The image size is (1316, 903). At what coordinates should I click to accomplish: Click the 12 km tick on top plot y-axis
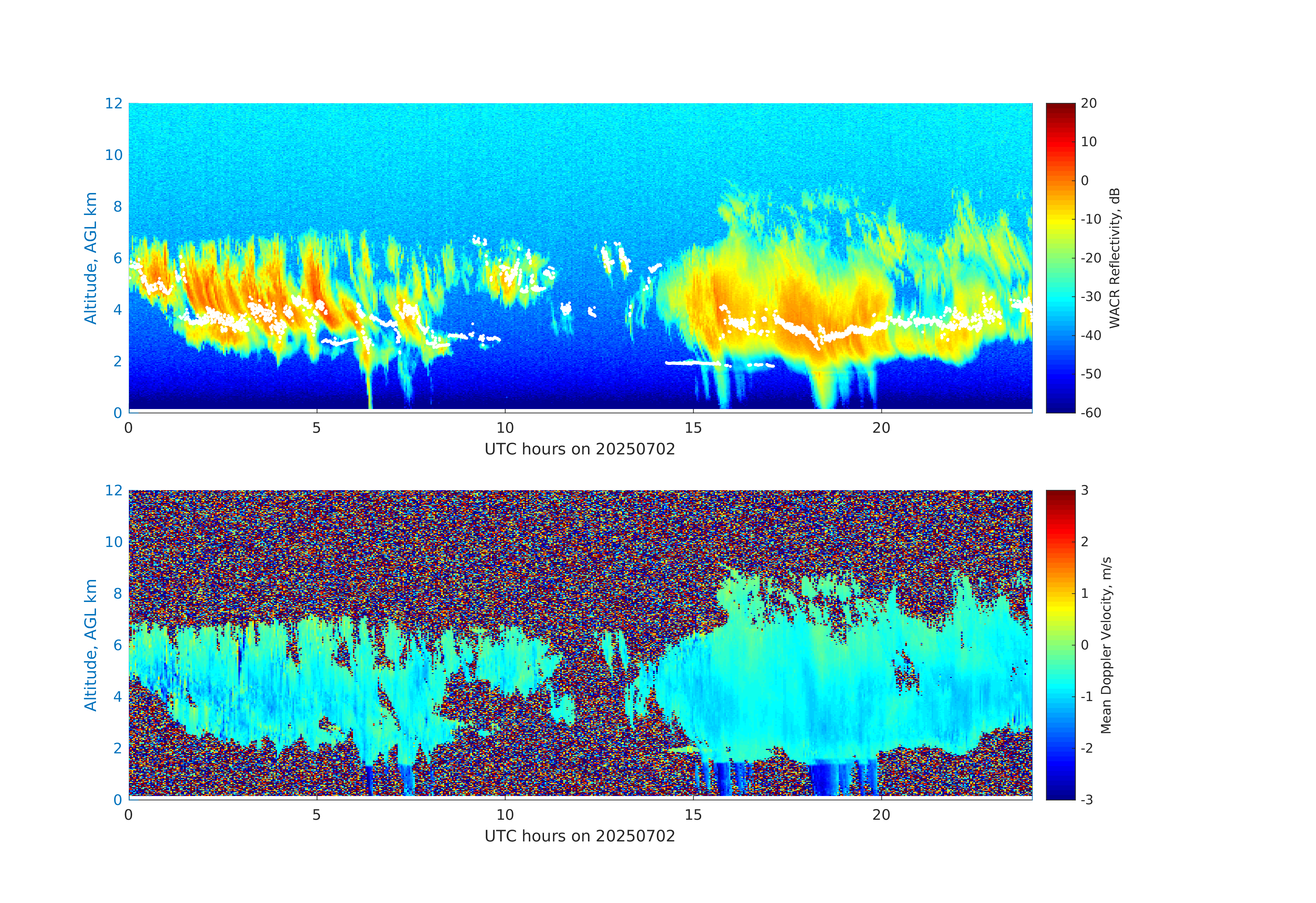(113, 104)
